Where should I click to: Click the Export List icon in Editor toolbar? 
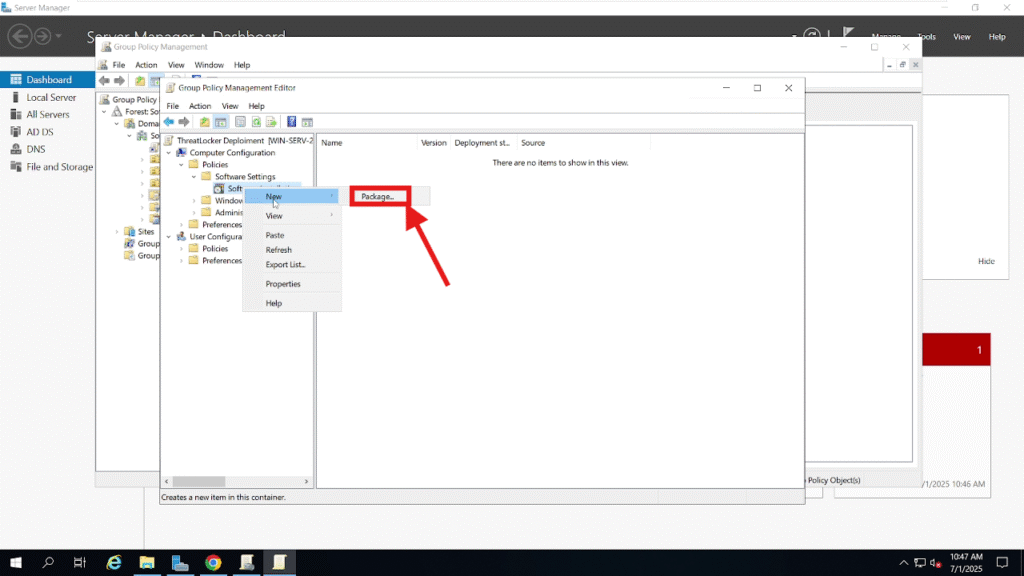(x=271, y=122)
